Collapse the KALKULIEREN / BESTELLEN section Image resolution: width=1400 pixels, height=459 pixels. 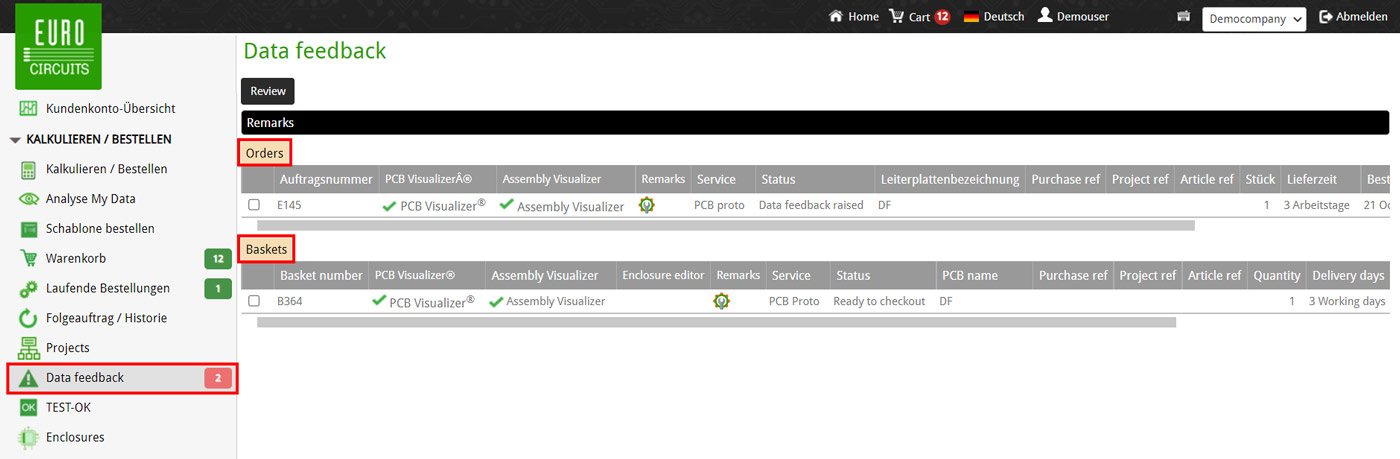point(15,140)
